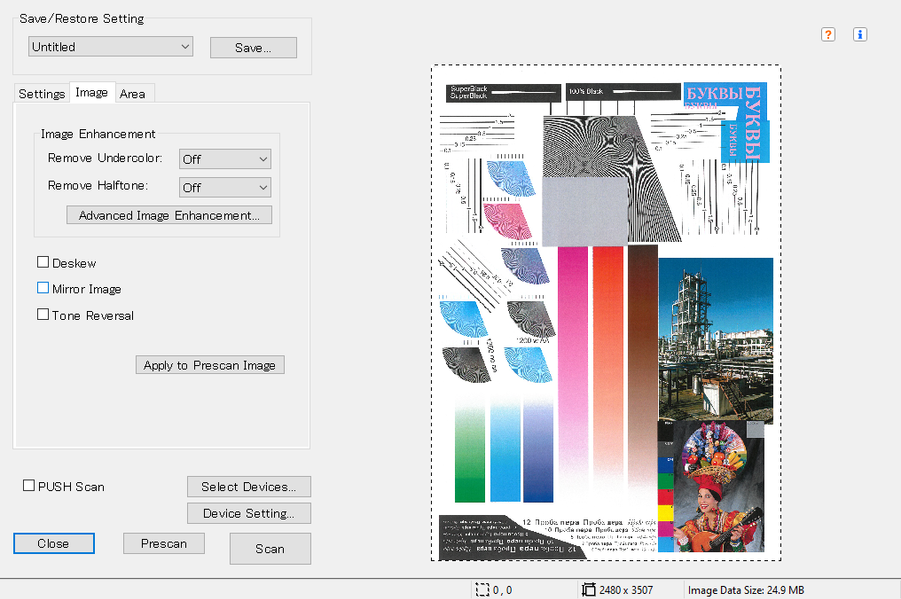Switch to the Area tab

coord(133,94)
